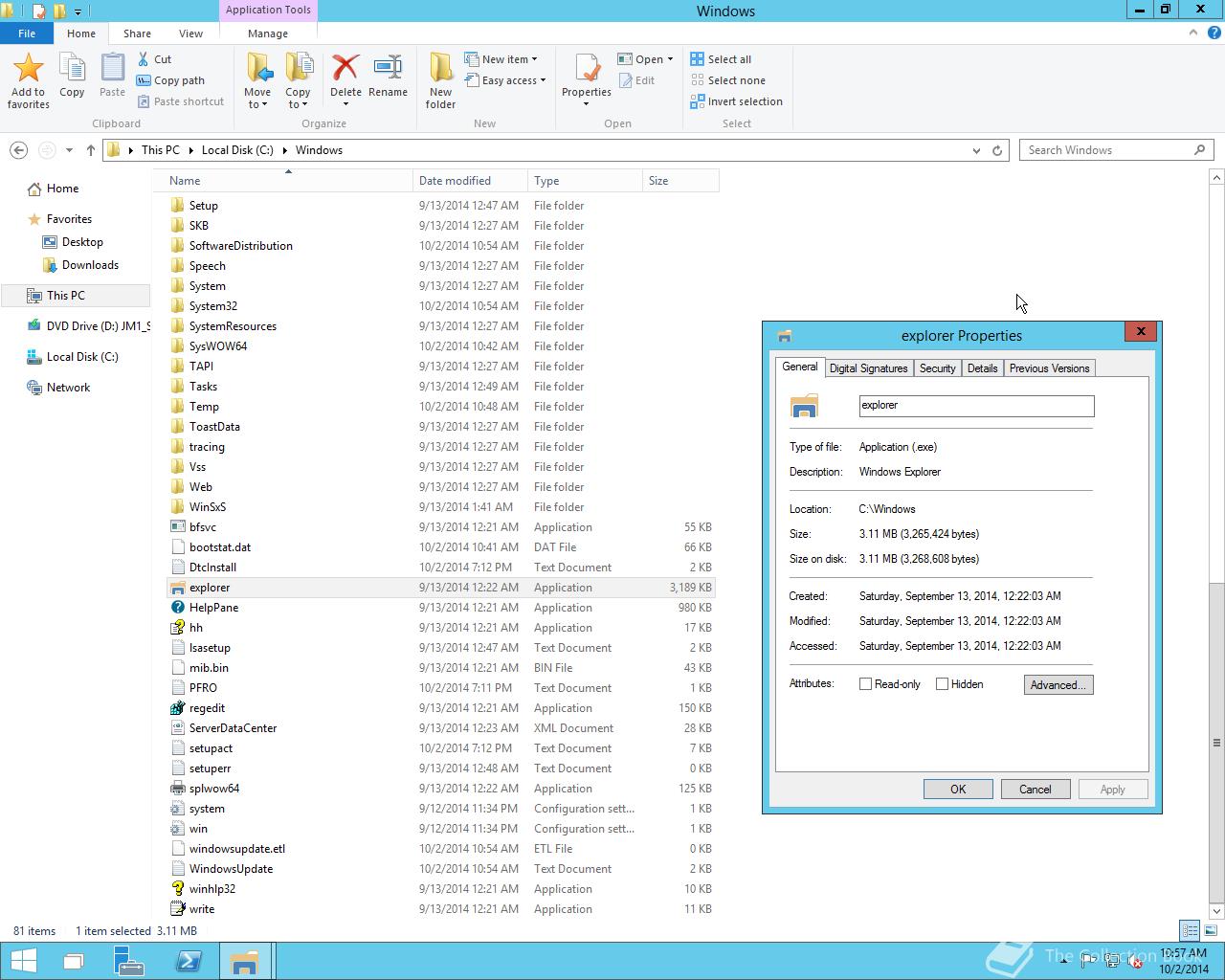Click Select none in ribbon
This screenshot has height=980, width=1225.
click(728, 80)
